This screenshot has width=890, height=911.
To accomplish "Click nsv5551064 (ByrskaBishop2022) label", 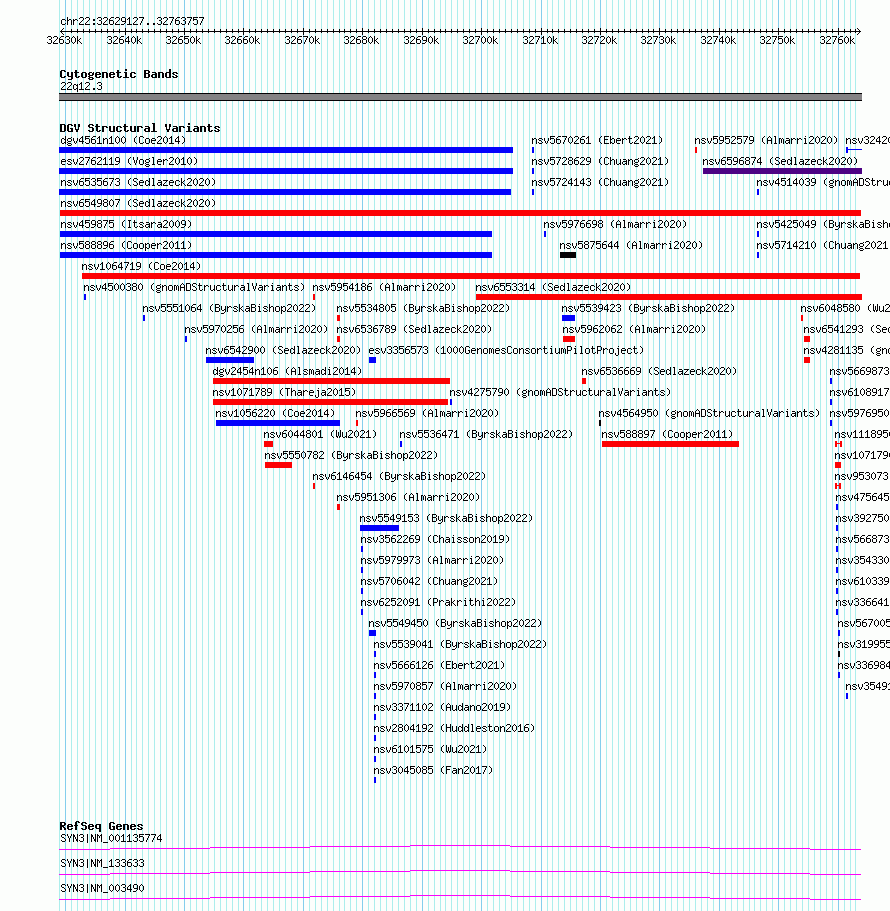I will click(x=229, y=308).
